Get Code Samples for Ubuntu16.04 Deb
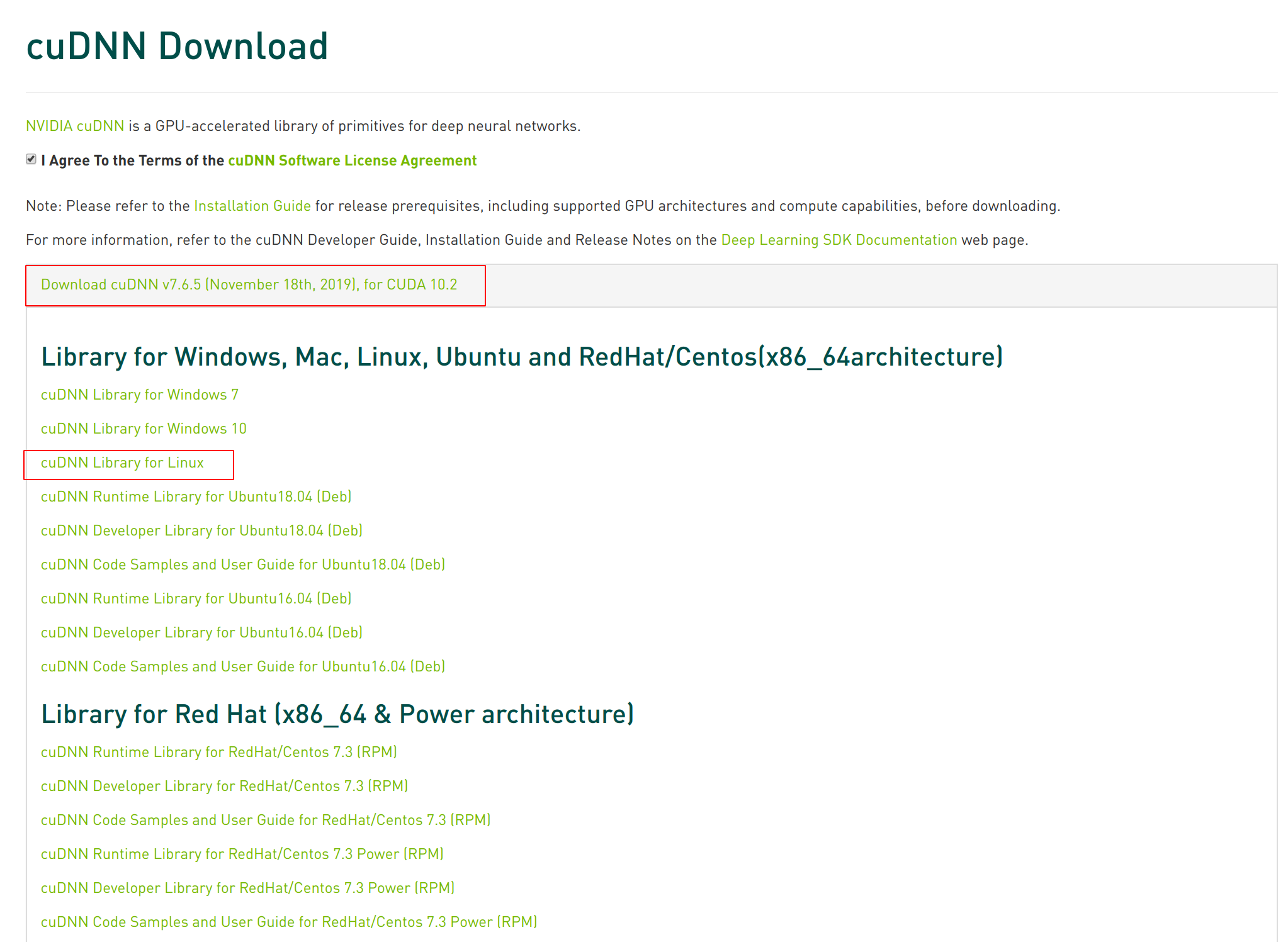 point(242,666)
